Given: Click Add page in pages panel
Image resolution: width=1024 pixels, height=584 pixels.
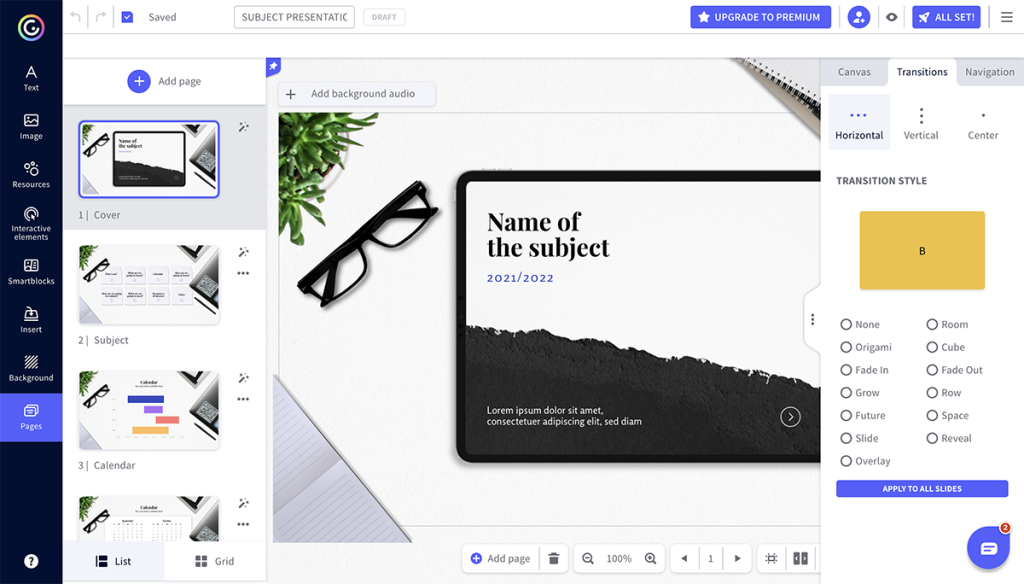Looking at the screenshot, I should coord(165,81).
